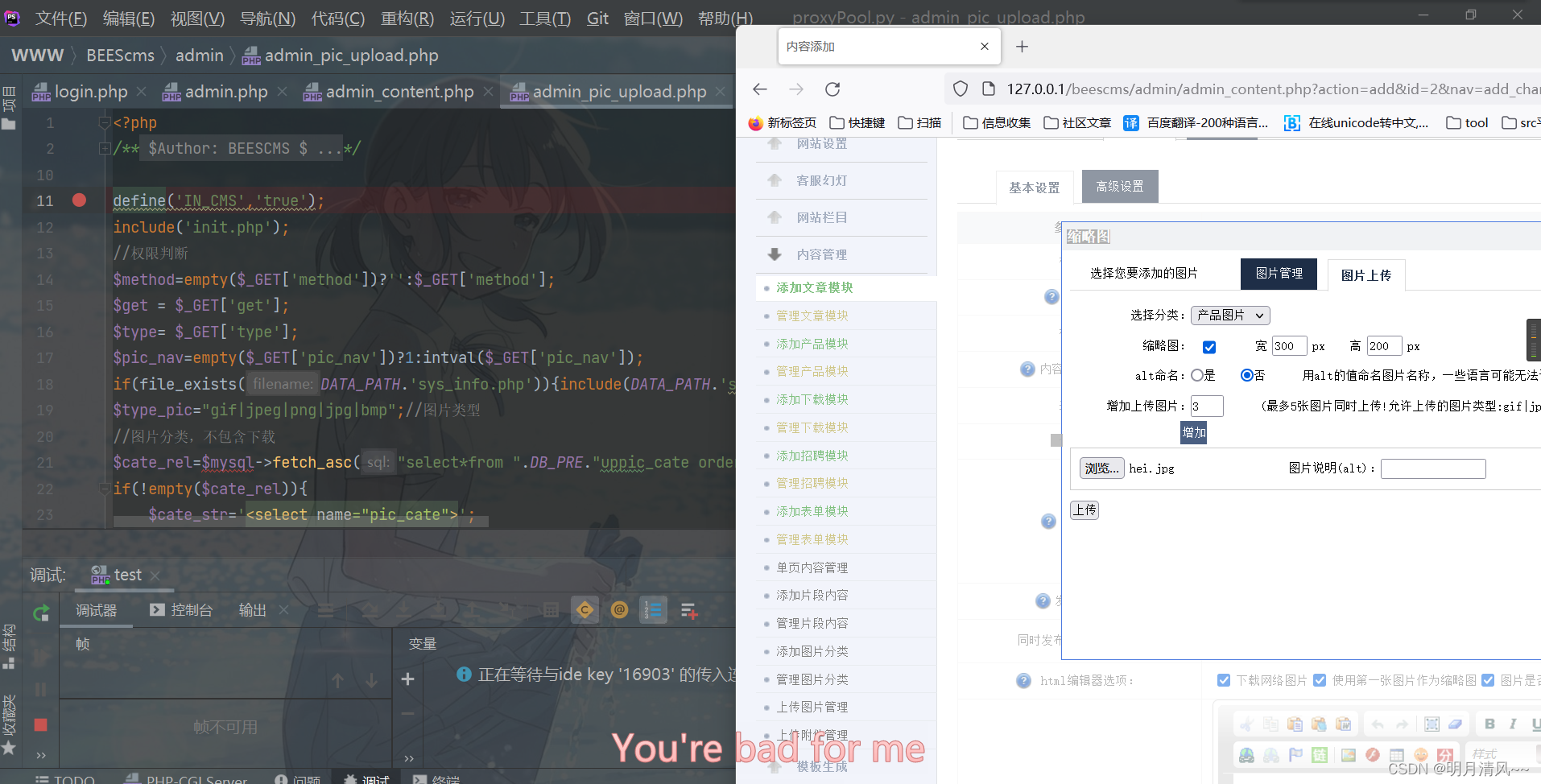1541x784 pixels.
Task: Open the 运行(U) menu
Action: coord(477,18)
